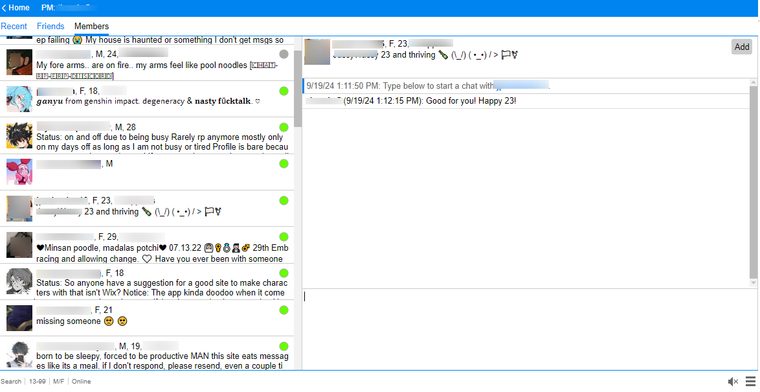Go back with the Home arrow
Screen dimensions: 760x392
(15, 8)
